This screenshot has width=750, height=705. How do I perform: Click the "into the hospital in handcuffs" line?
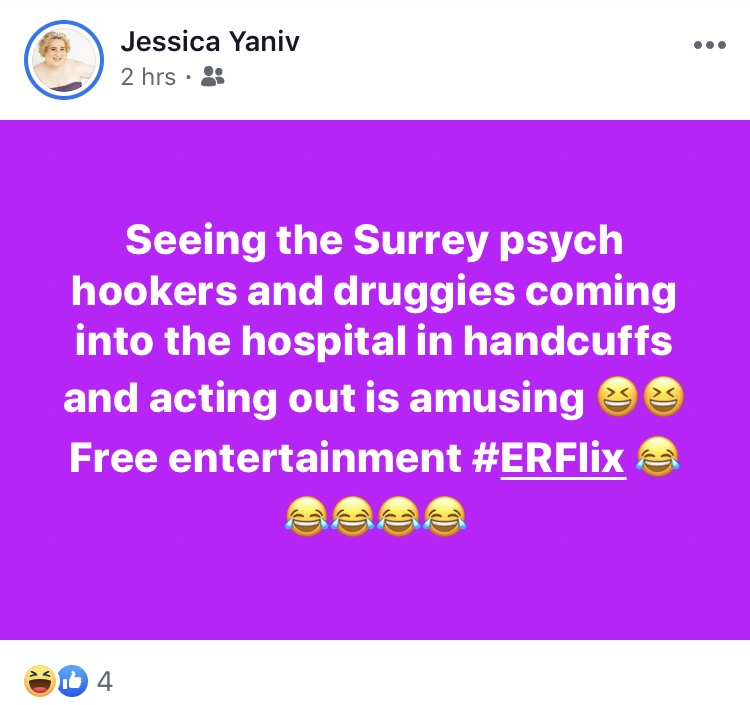pos(374,341)
